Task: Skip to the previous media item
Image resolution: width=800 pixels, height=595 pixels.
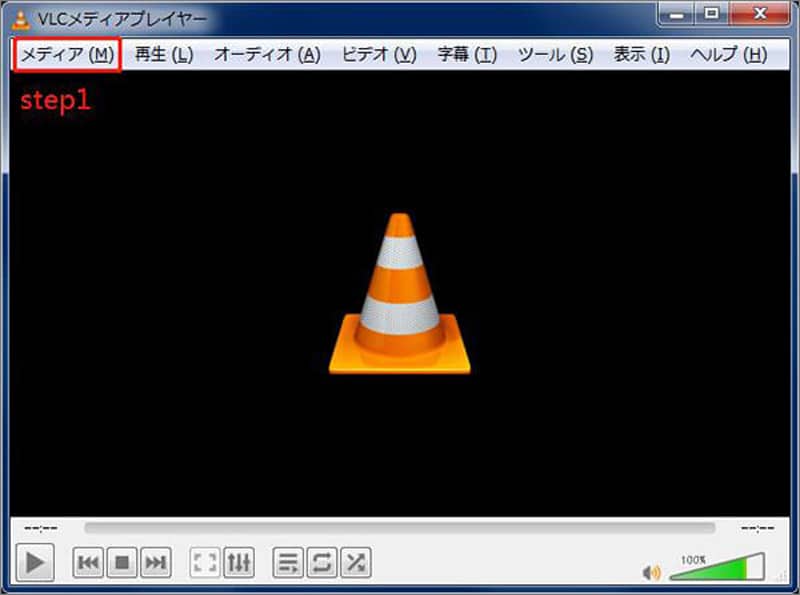Action: click(x=88, y=562)
